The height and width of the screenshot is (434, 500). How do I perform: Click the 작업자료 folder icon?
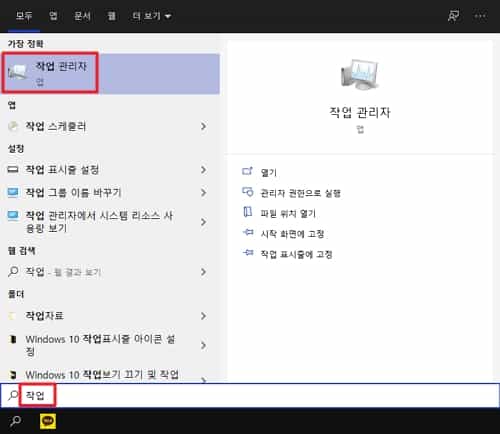click(x=12, y=316)
